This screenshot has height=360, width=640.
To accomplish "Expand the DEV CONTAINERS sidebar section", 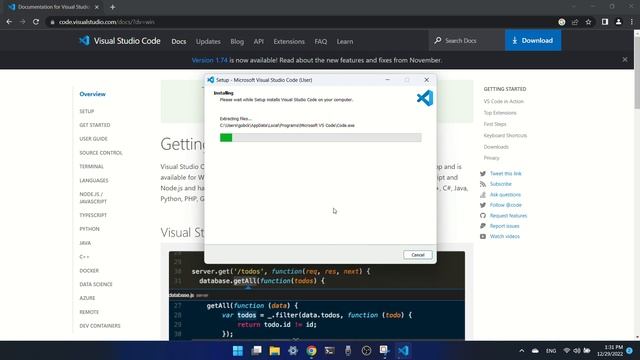I will [100, 326].
